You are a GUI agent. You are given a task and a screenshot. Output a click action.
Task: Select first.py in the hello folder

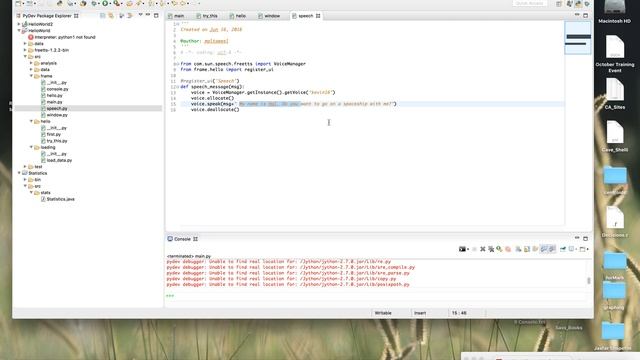coord(51,134)
